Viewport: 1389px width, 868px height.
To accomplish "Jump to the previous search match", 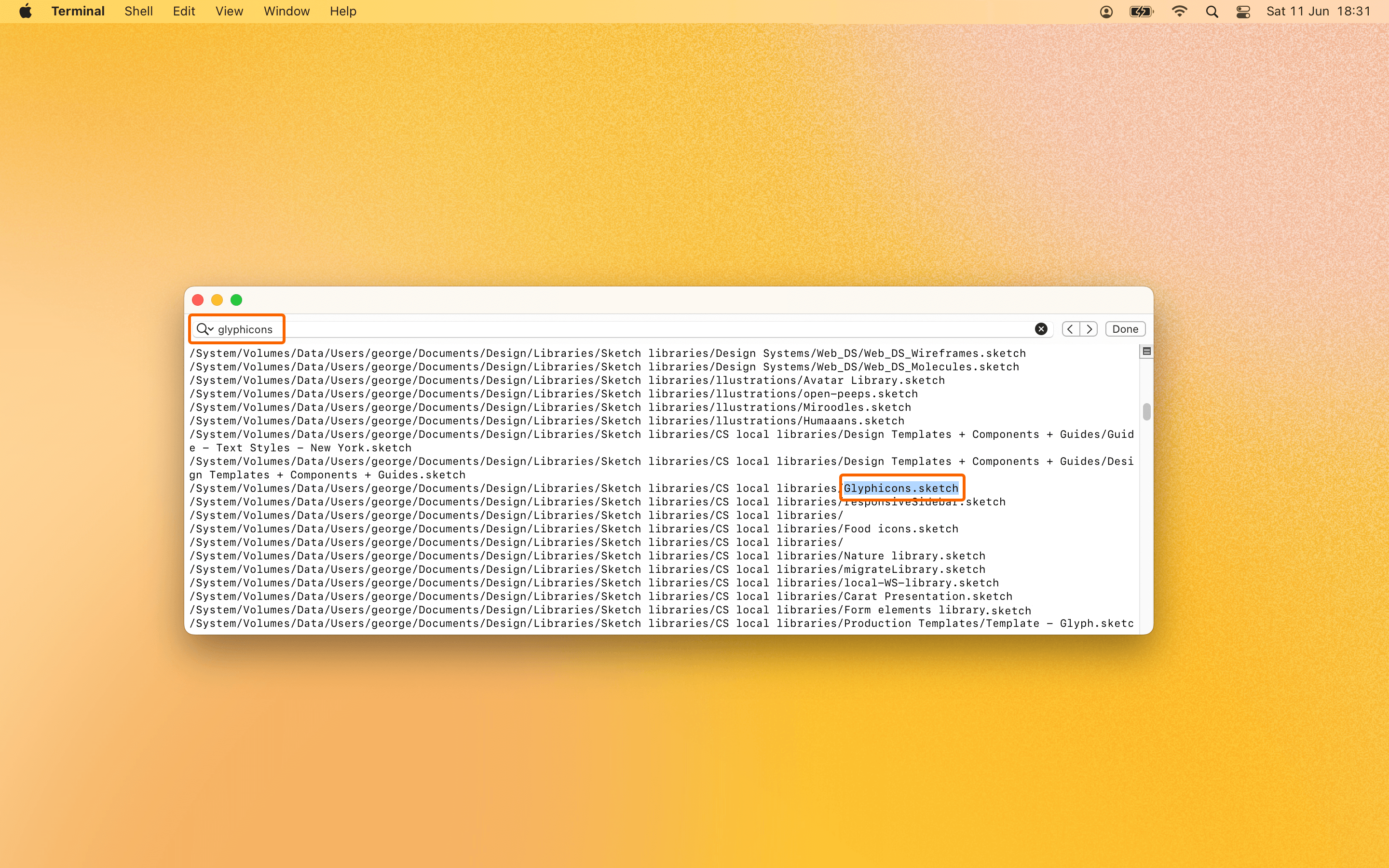I will [x=1070, y=328].
